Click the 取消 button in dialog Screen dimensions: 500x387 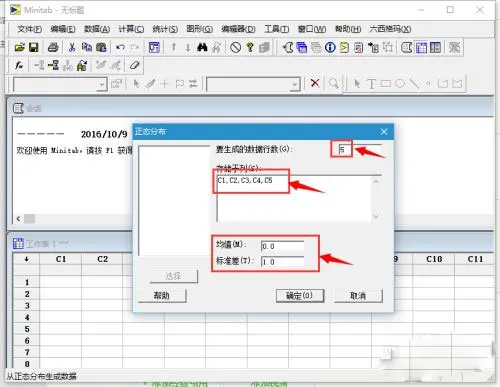pos(358,296)
